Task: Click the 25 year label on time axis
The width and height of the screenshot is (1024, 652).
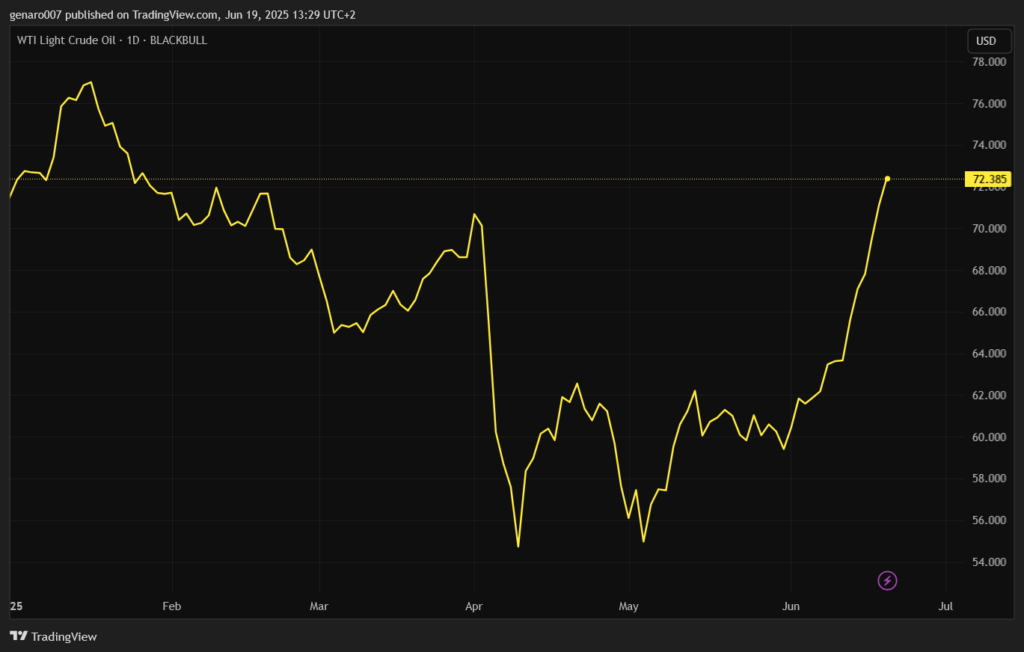Action: (x=15, y=606)
